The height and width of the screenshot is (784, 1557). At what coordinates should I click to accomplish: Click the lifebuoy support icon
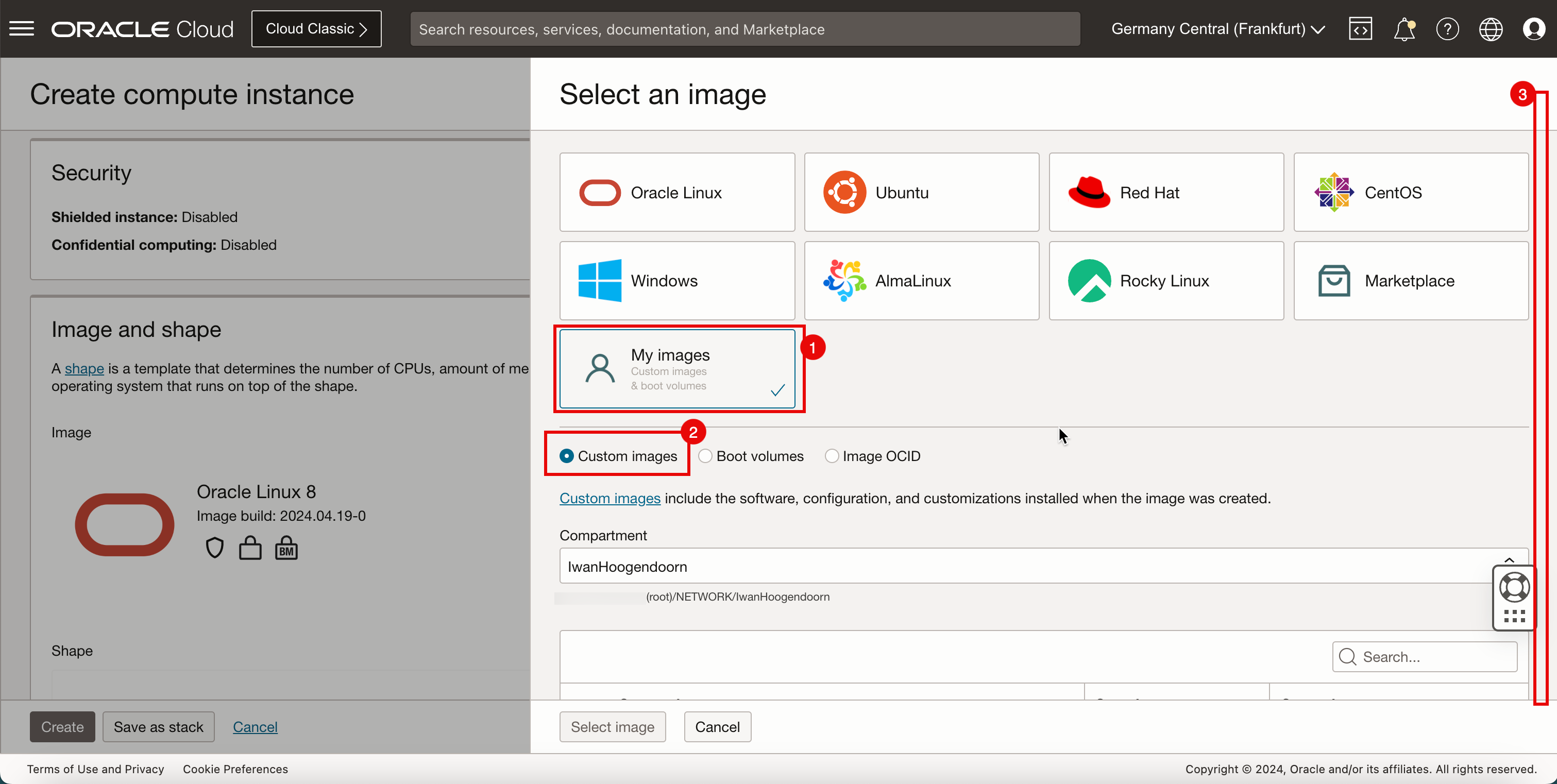click(x=1514, y=587)
